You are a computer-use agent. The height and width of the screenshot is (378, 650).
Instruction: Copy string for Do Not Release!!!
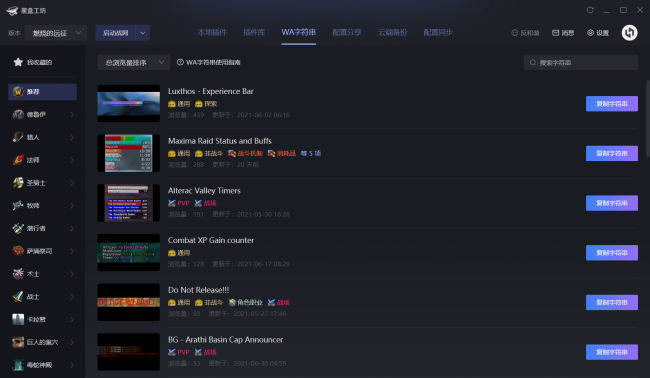coord(611,303)
